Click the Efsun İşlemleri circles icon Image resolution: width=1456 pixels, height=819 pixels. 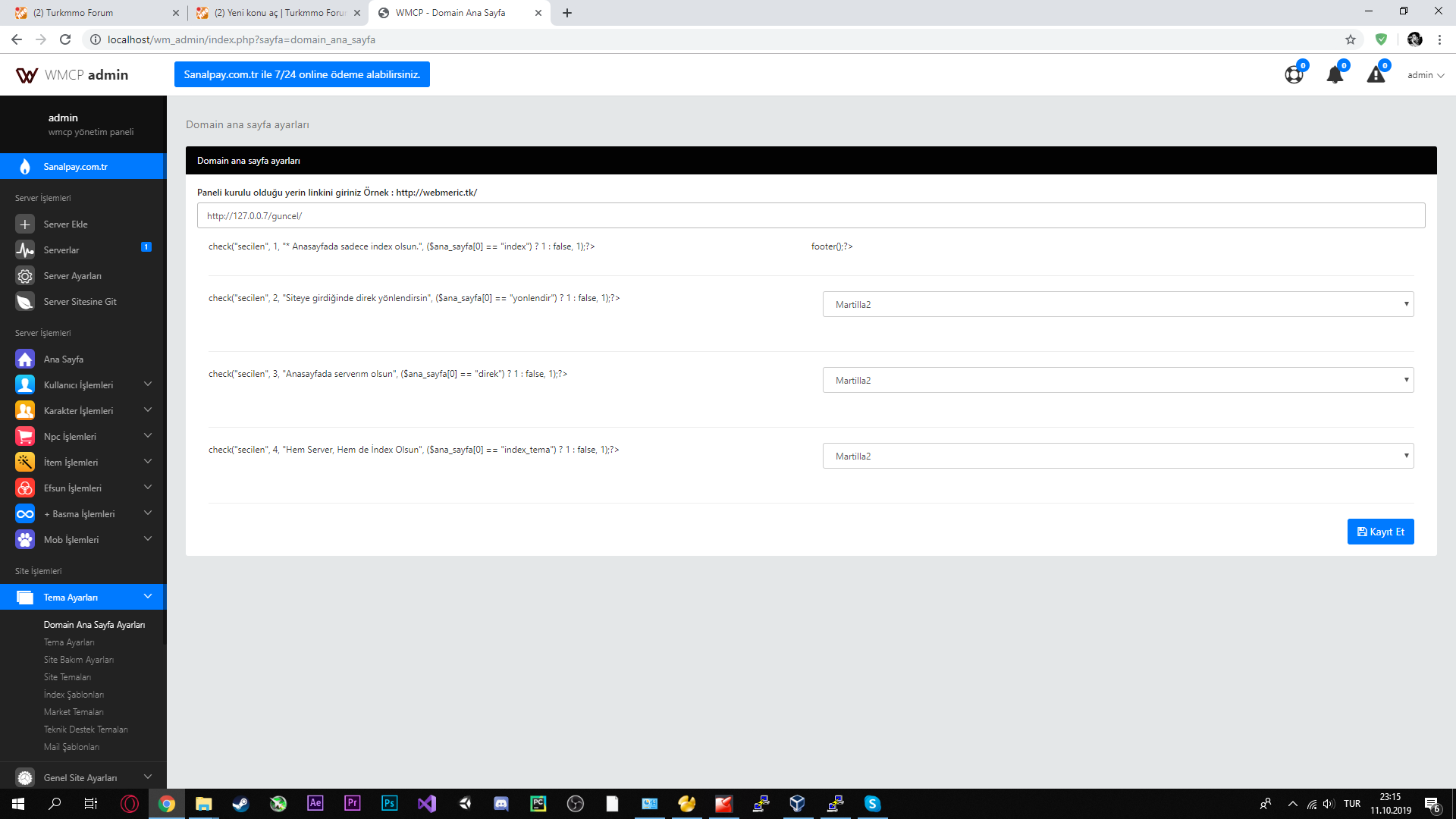(25, 488)
